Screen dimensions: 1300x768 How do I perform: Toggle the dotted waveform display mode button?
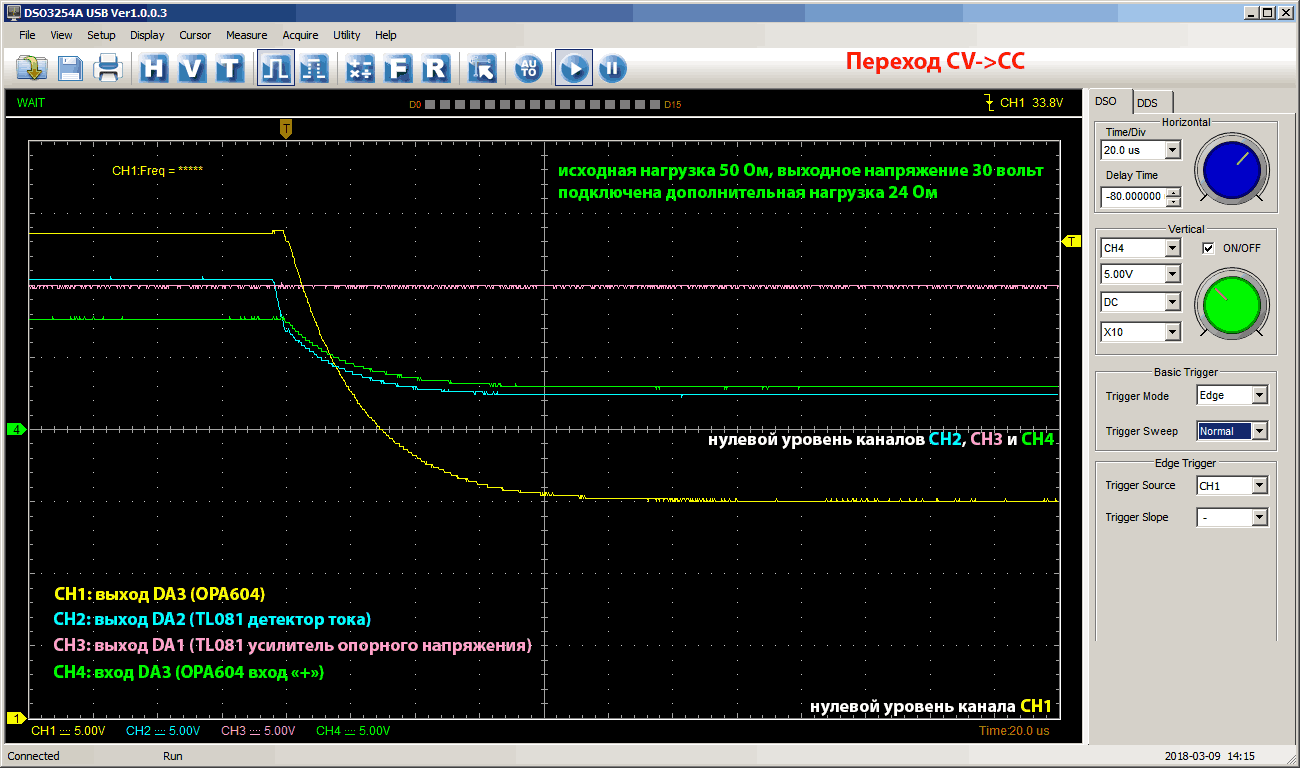[x=313, y=68]
